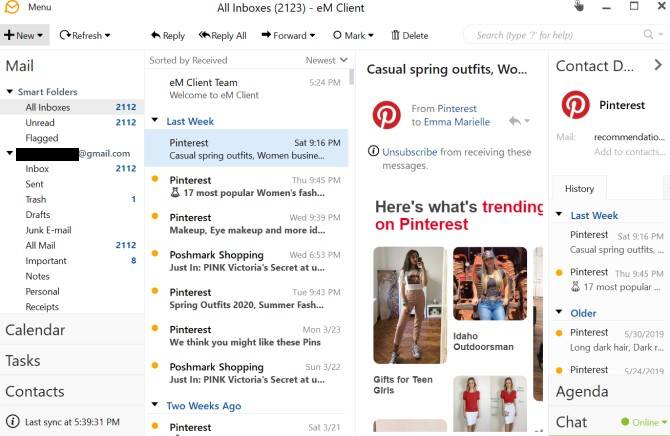This screenshot has width=670, height=436.
Task: Open the Gifts for Teen Girls pin image
Action: point(410,305)
